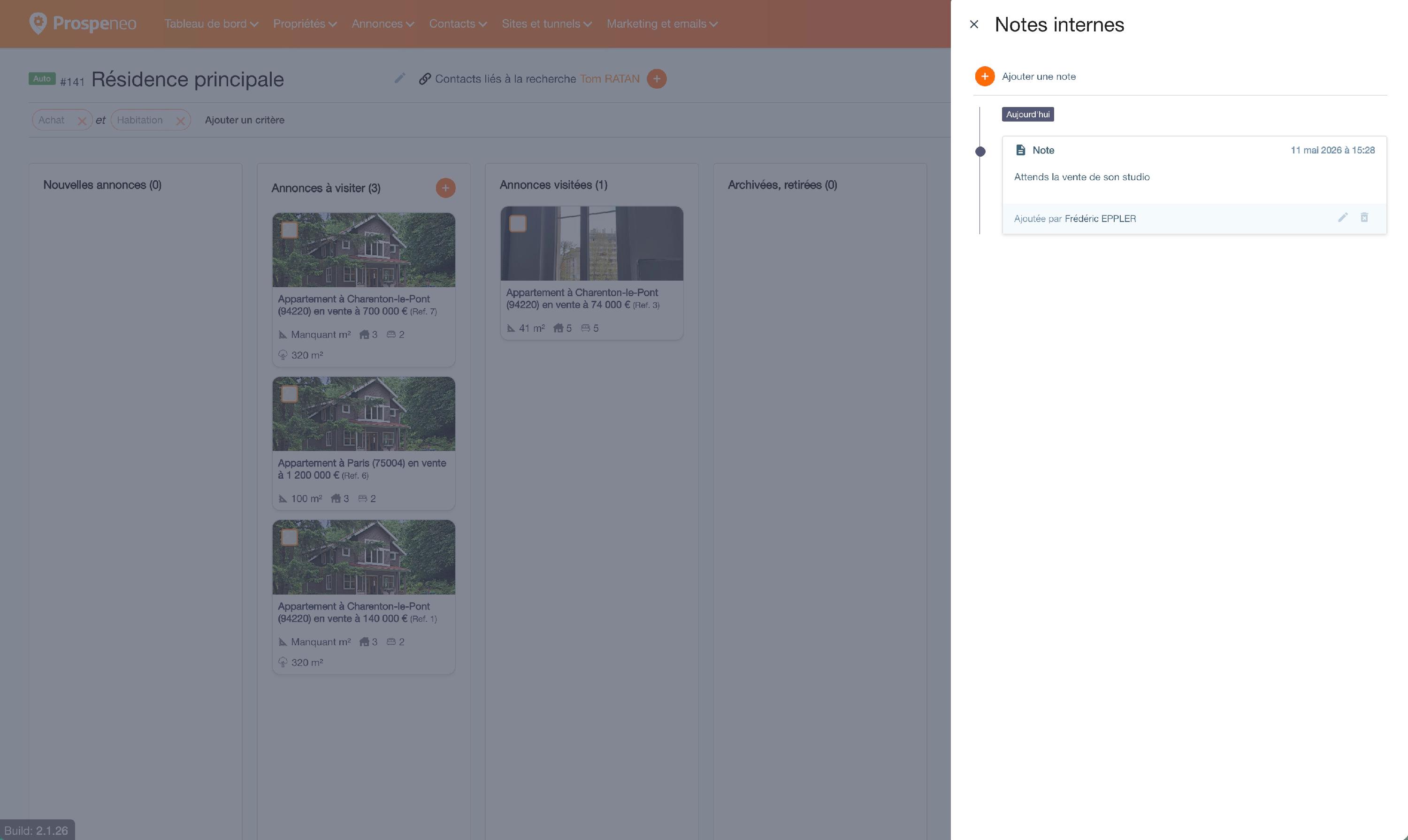Click the Résidence principale title

click(187, 79)
